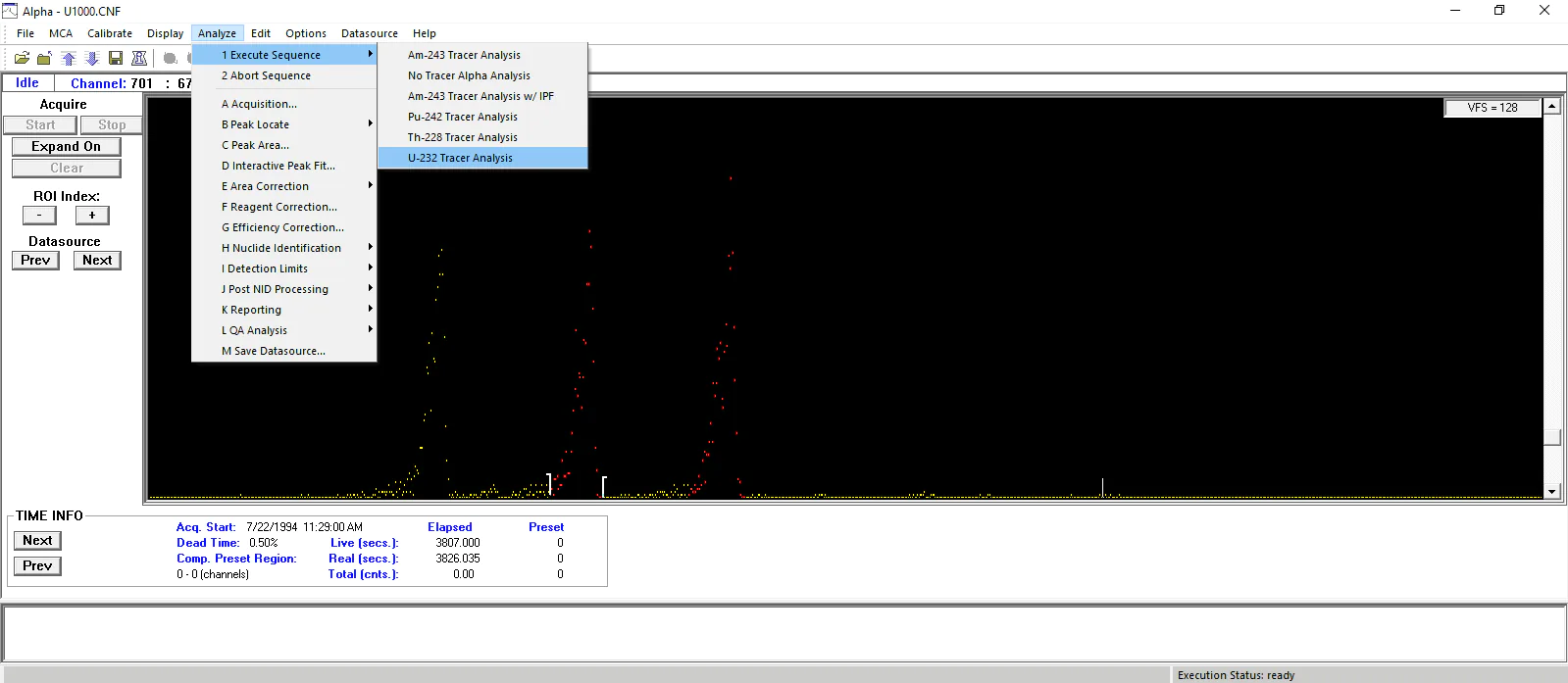Click the Execution Status: ready text

[1236, 675]
